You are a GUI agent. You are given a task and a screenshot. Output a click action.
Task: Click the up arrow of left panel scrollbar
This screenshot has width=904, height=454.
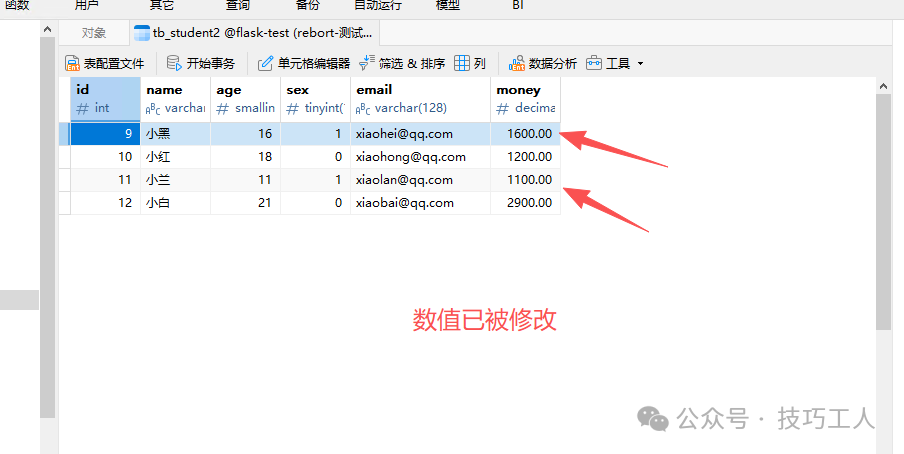47,29
